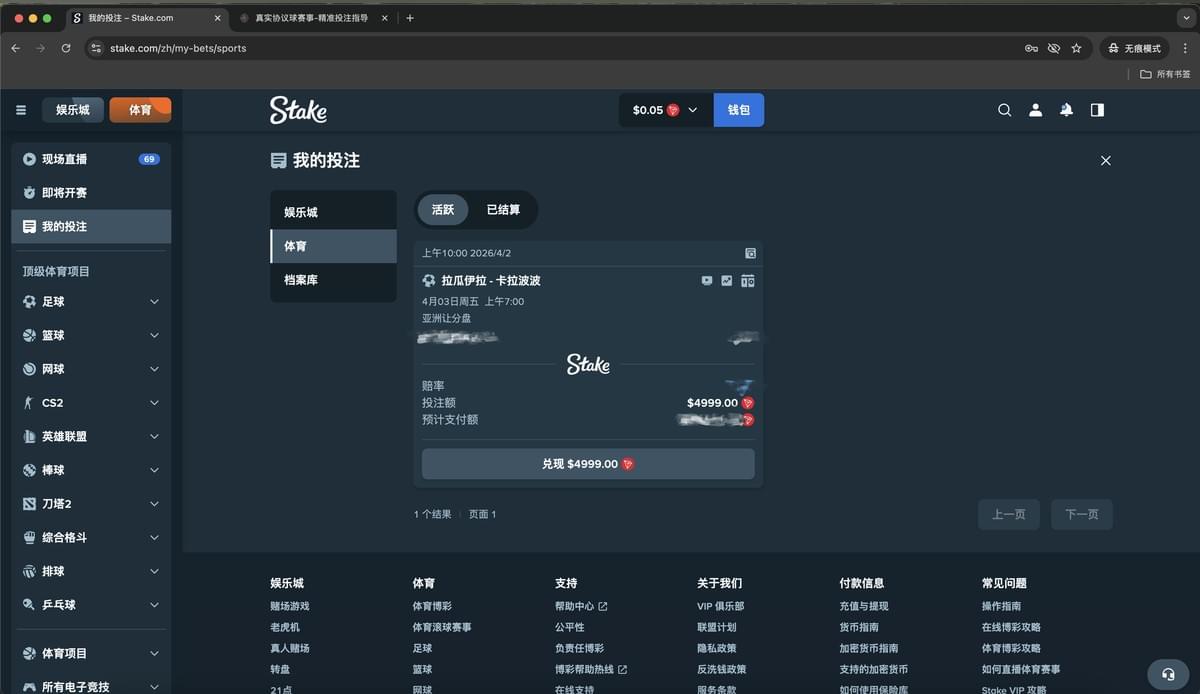Open the live stream icon for 拉瓜伊拉 match
This screenshot has height=694, width=1200.
(708, 281)
